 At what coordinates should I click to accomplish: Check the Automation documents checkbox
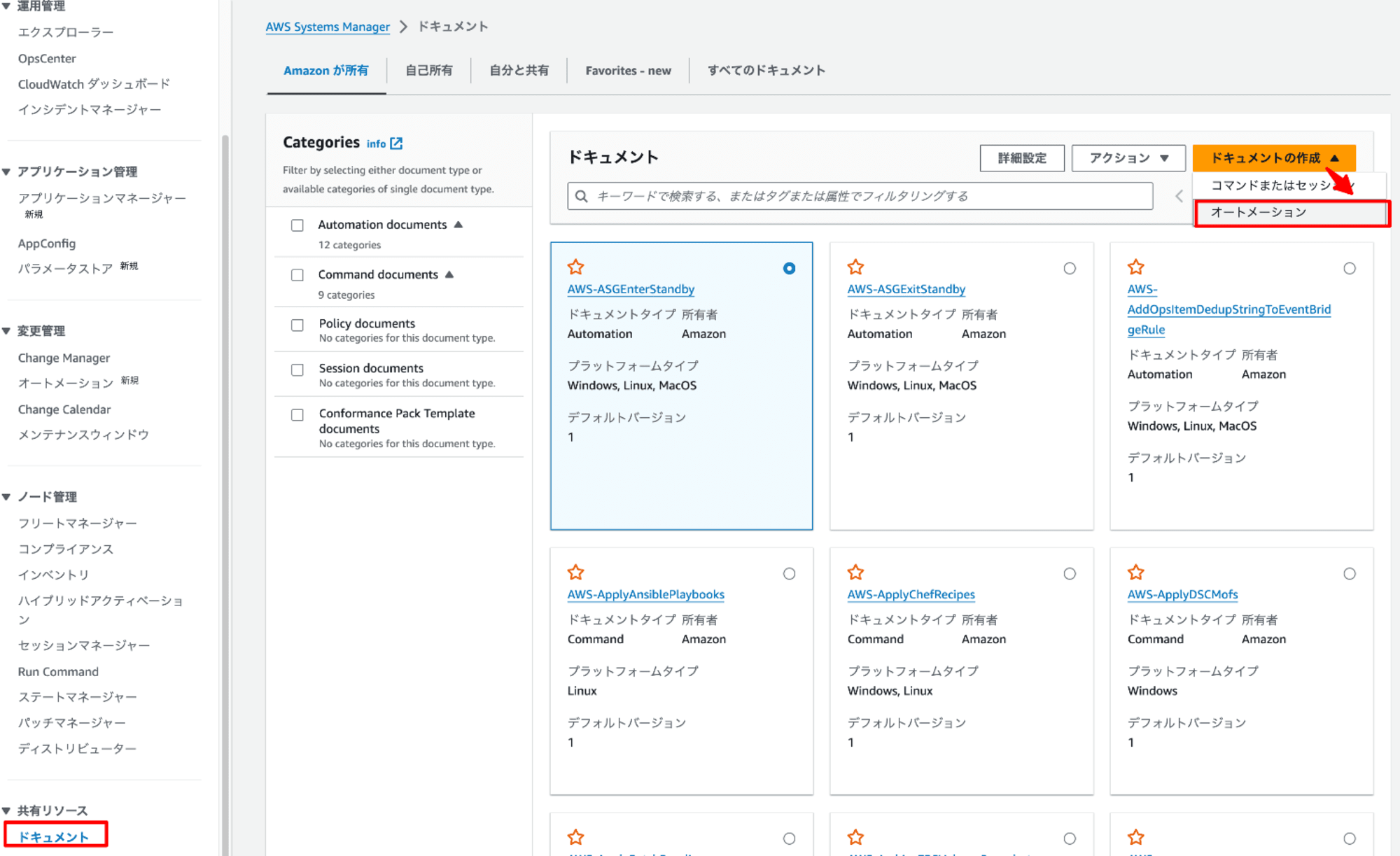[x=297, y=225]
